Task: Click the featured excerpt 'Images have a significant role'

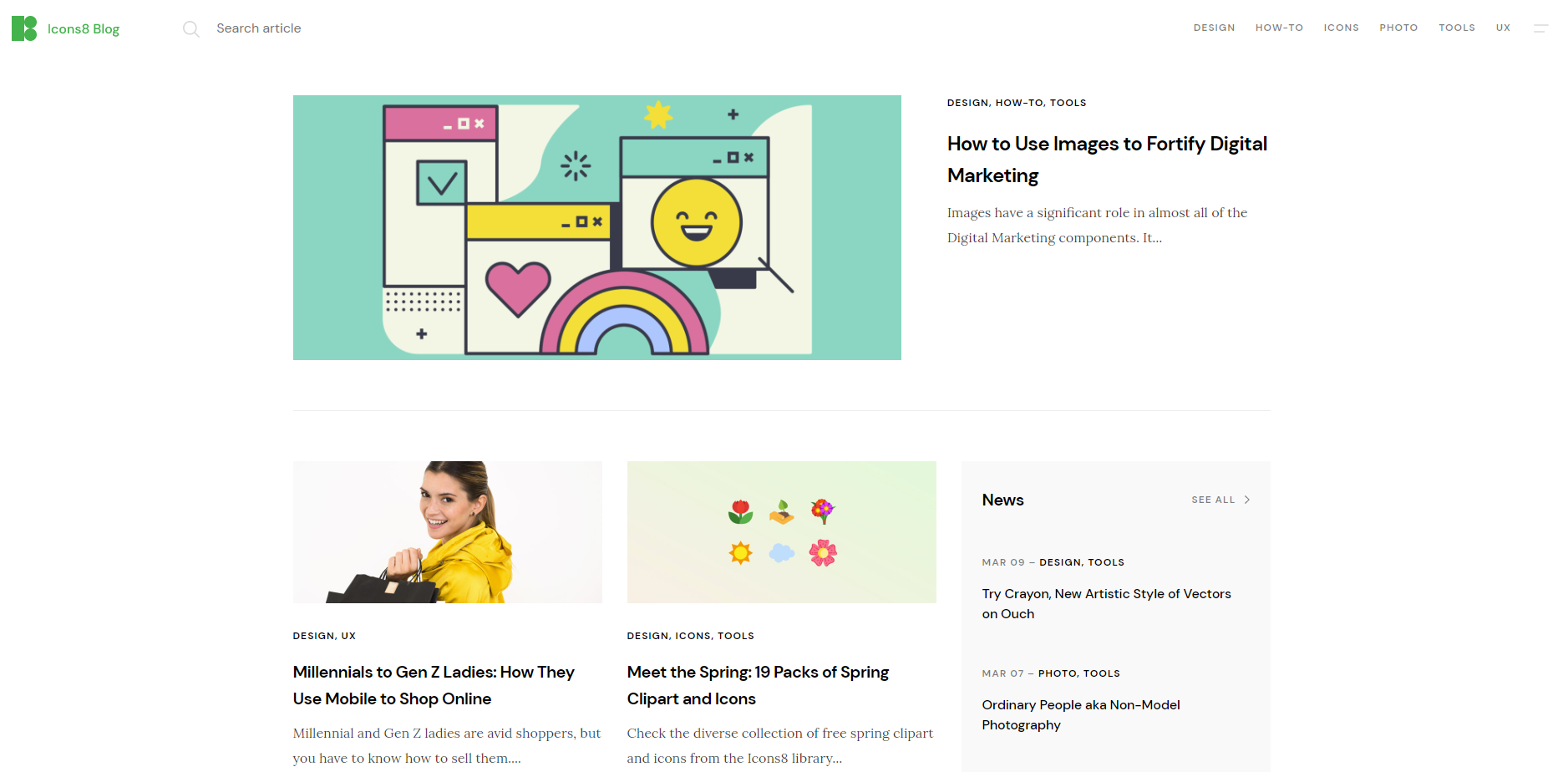Action: (1097, 225)
